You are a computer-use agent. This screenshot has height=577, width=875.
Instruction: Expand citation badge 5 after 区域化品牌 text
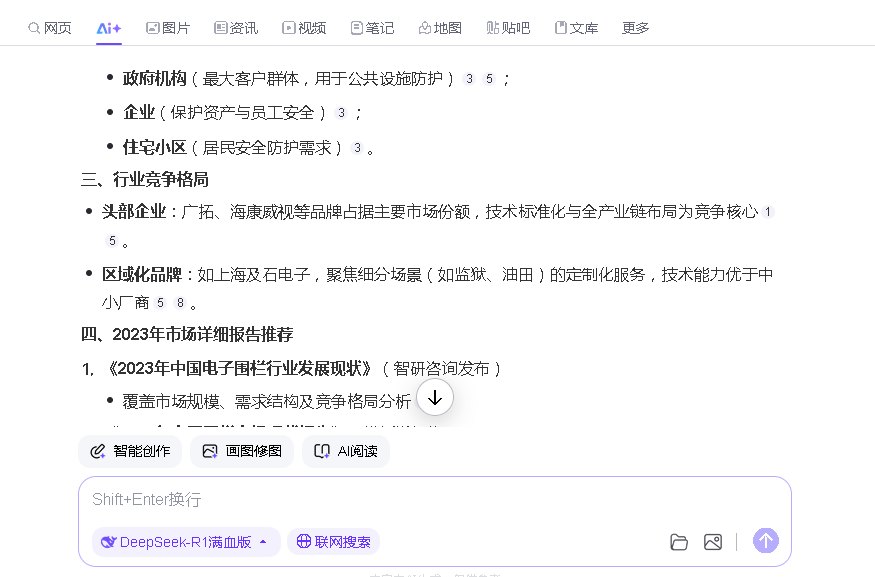(x=160, y=301)
